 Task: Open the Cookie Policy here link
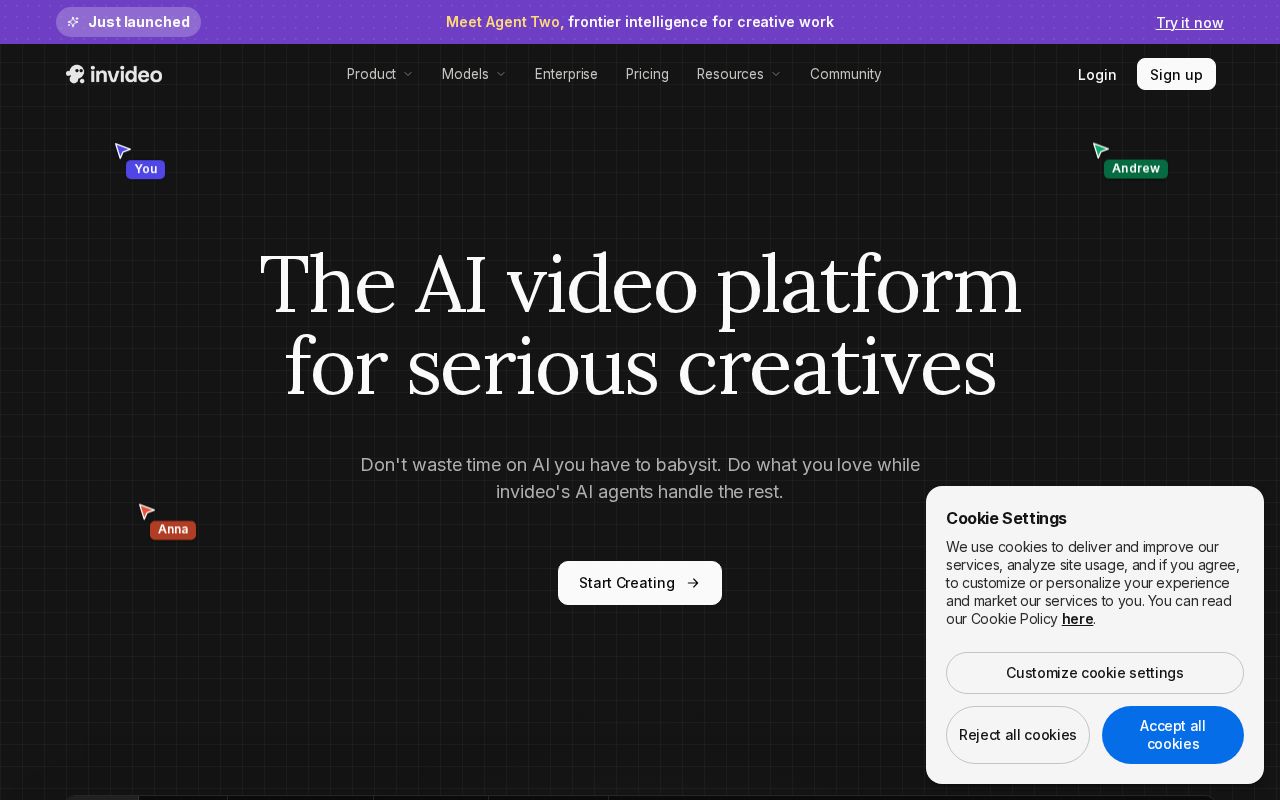click(1077, 619)
